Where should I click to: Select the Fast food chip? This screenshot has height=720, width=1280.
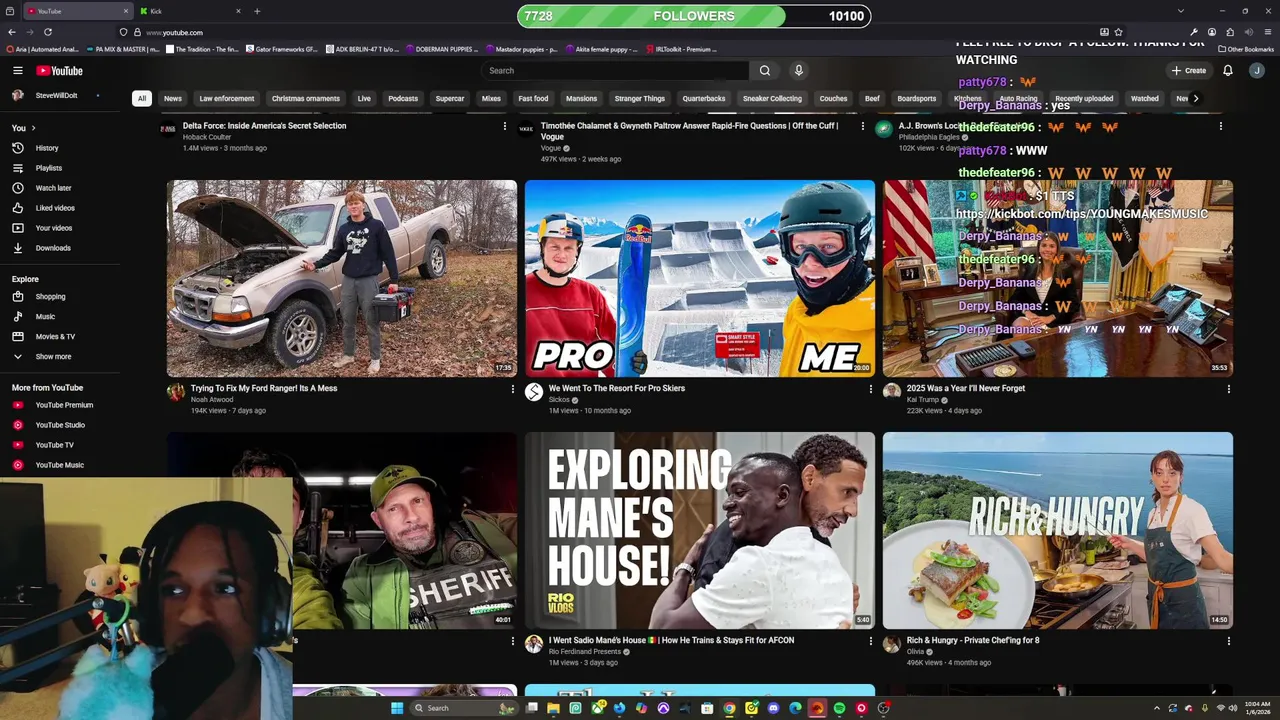(x=533, y=98)
